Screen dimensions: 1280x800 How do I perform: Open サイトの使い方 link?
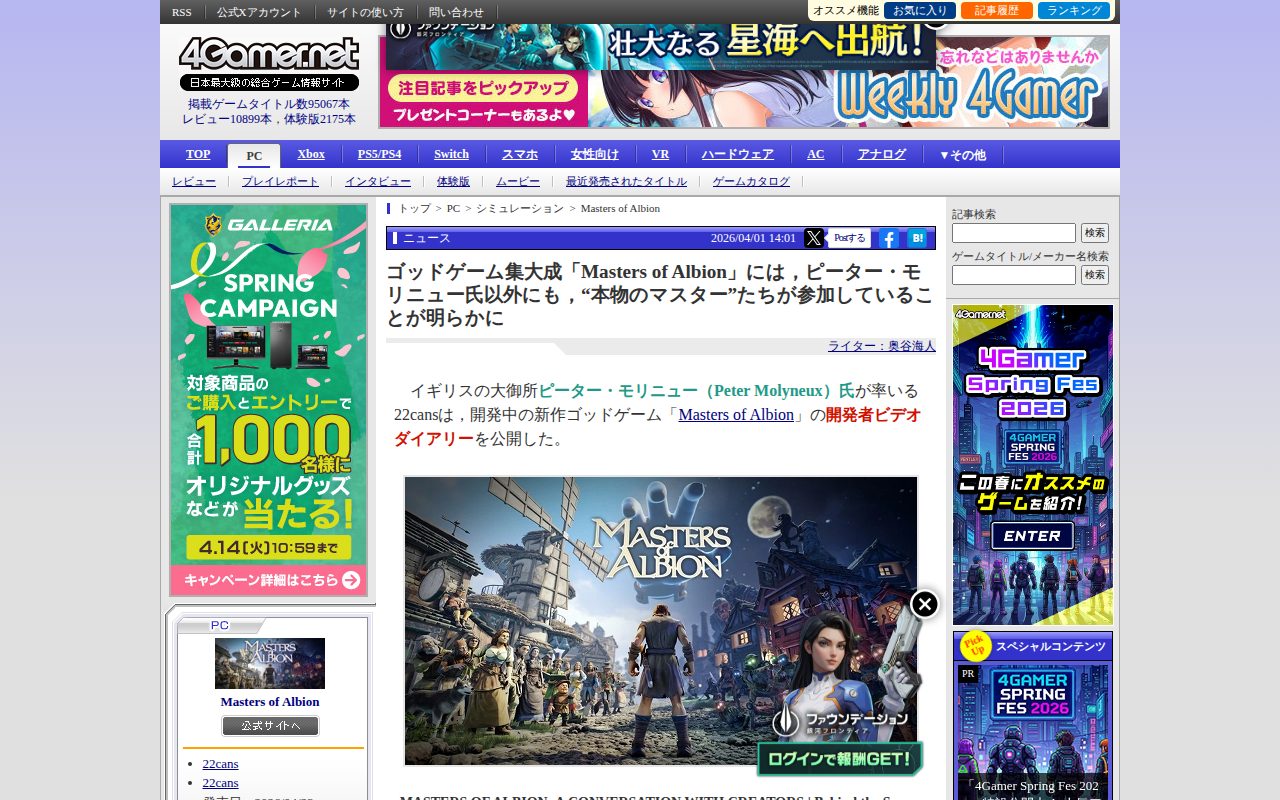[365, 12]
